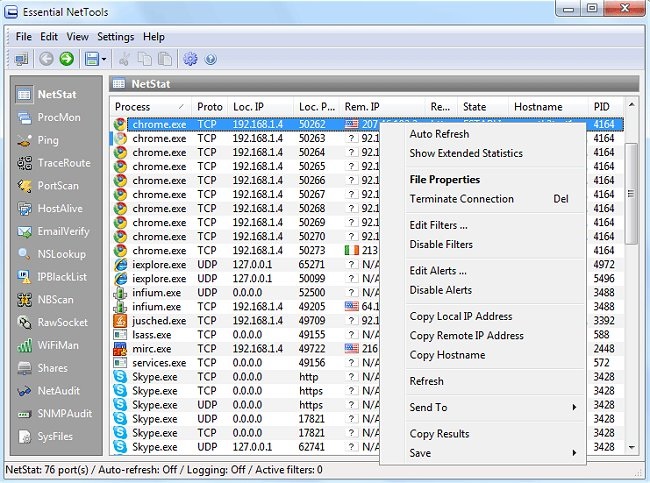The width and height of the screenshot is (650, 483).
Task: Open the File menu
Action: (x=24, y=37)
